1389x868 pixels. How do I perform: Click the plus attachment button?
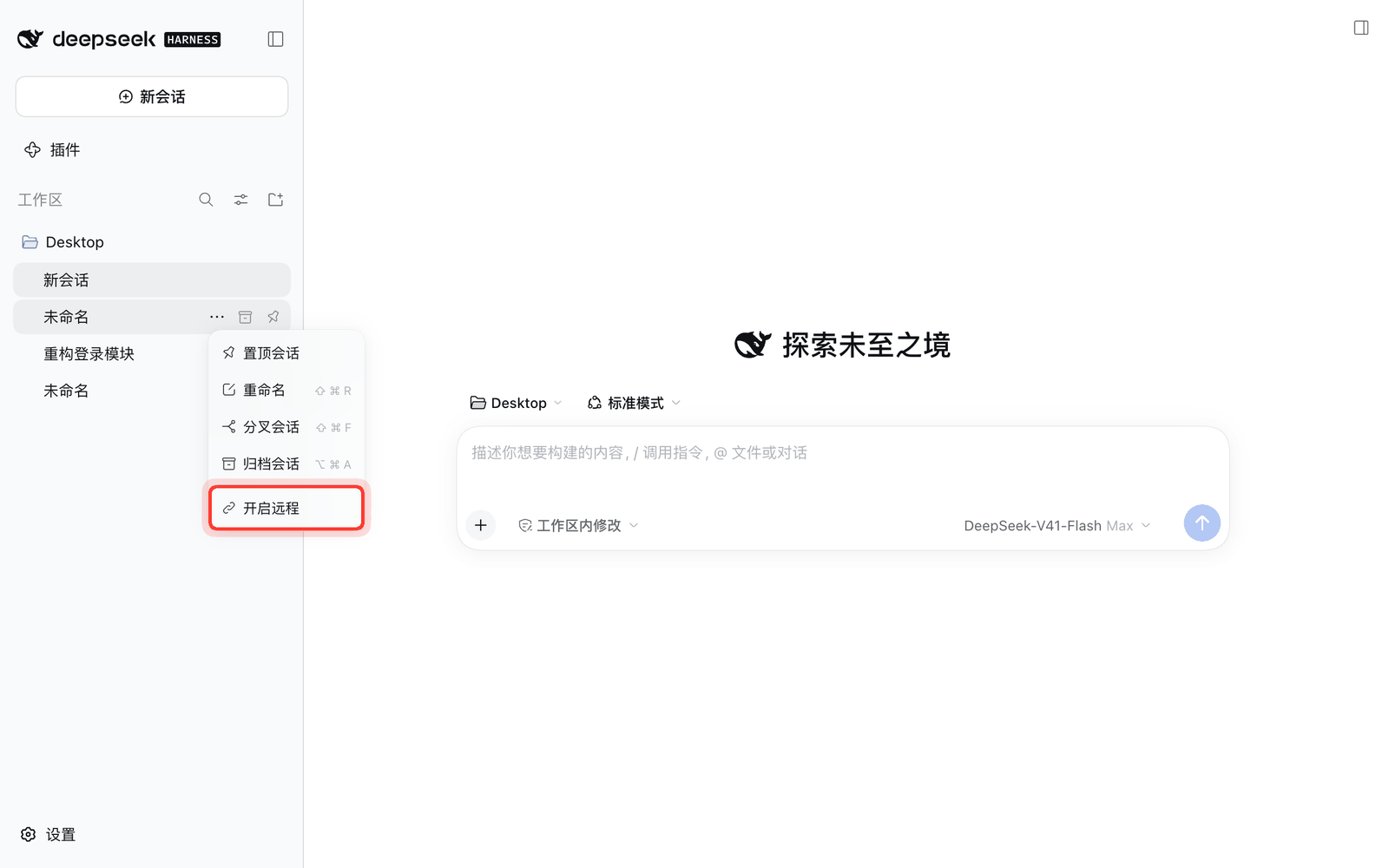tap(481, 525)
